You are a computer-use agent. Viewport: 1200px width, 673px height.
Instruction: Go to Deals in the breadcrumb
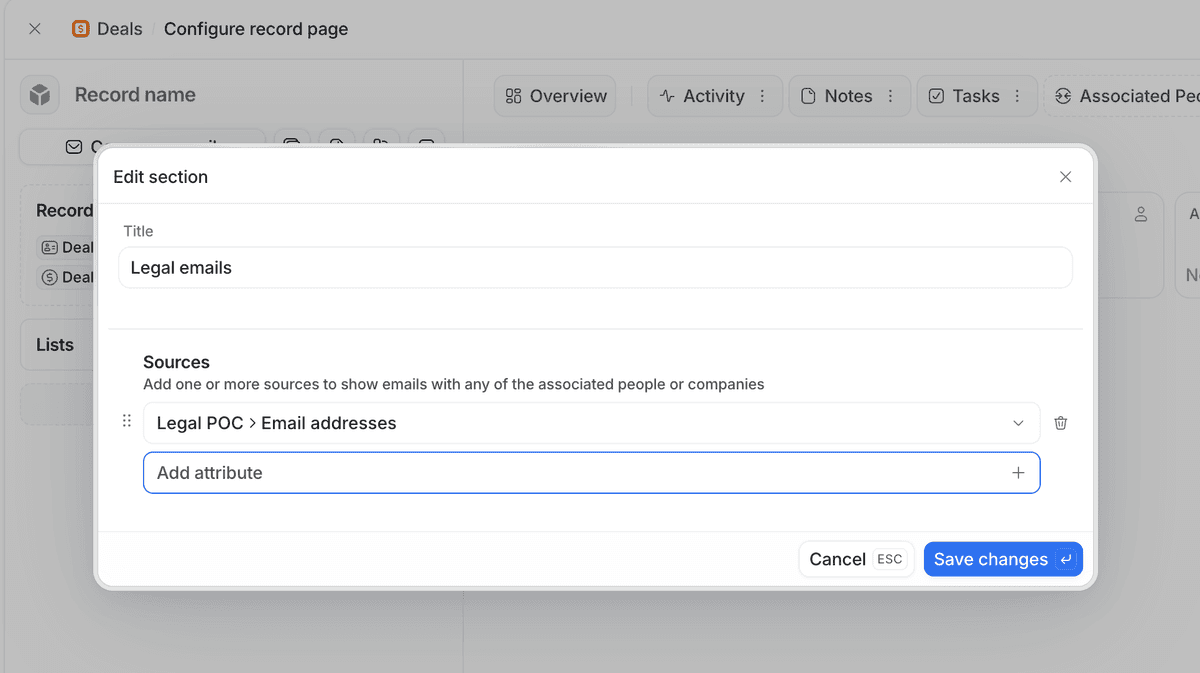tap(119, 29)
